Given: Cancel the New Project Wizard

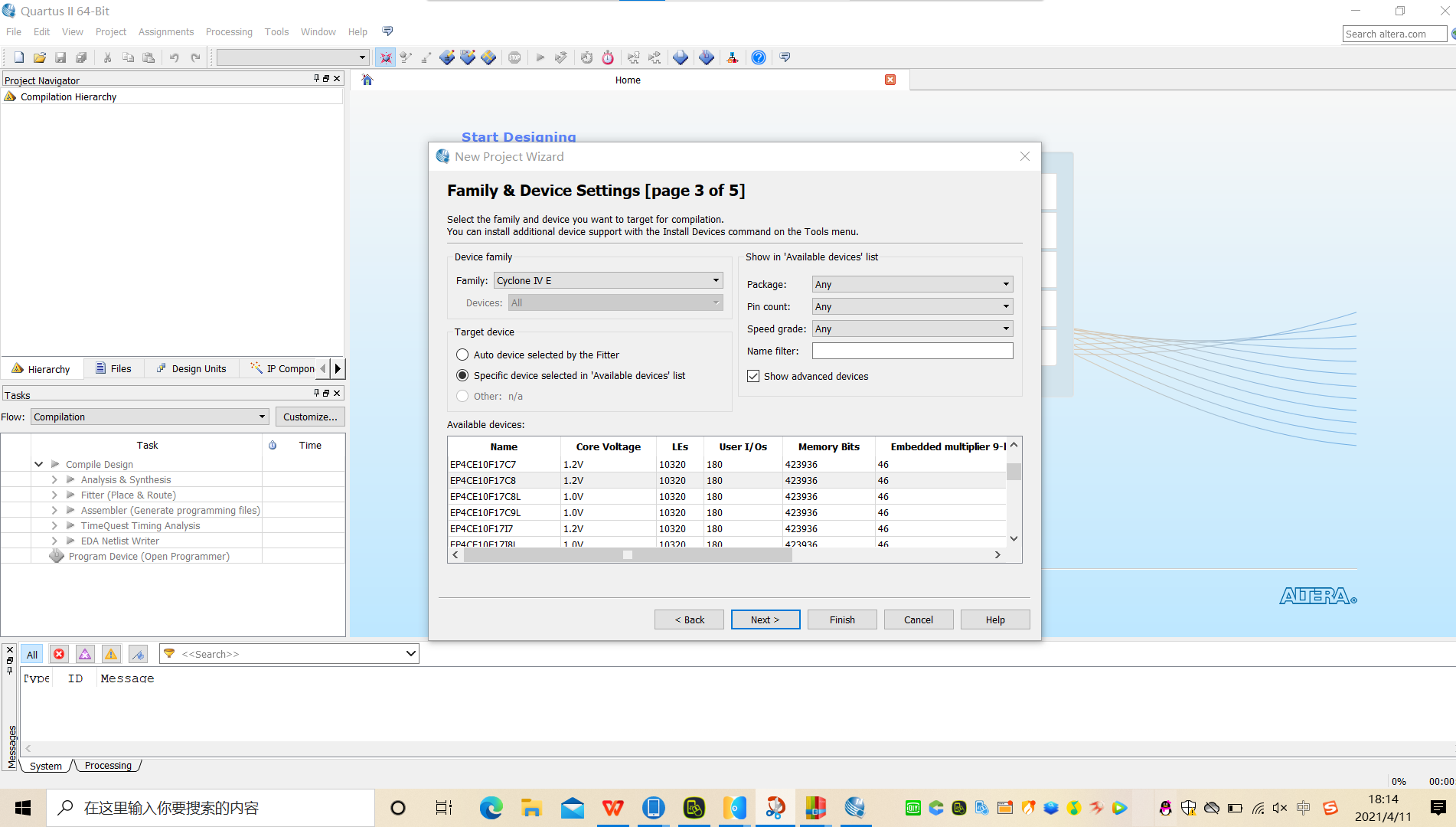Looking at the screenshot, I should (x=918, y=619).
